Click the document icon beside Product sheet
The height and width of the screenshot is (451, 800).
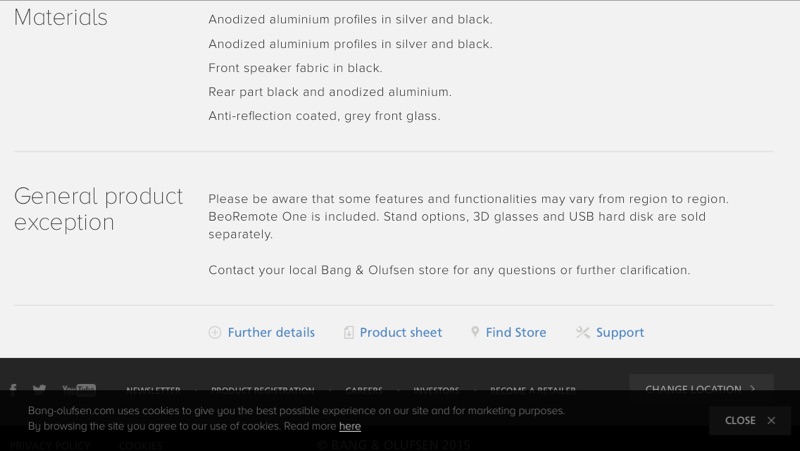[348, 333]
